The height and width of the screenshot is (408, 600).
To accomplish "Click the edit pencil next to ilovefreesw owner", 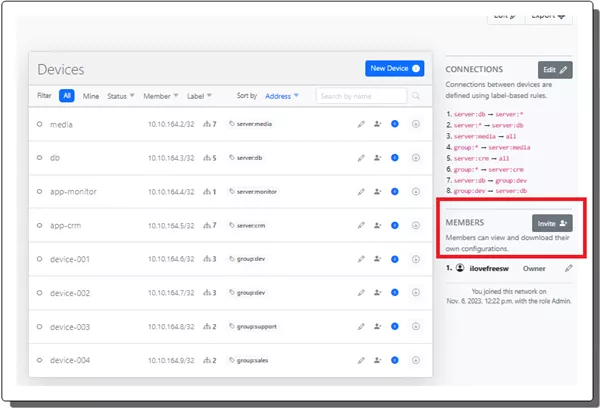I will (569, 268).
